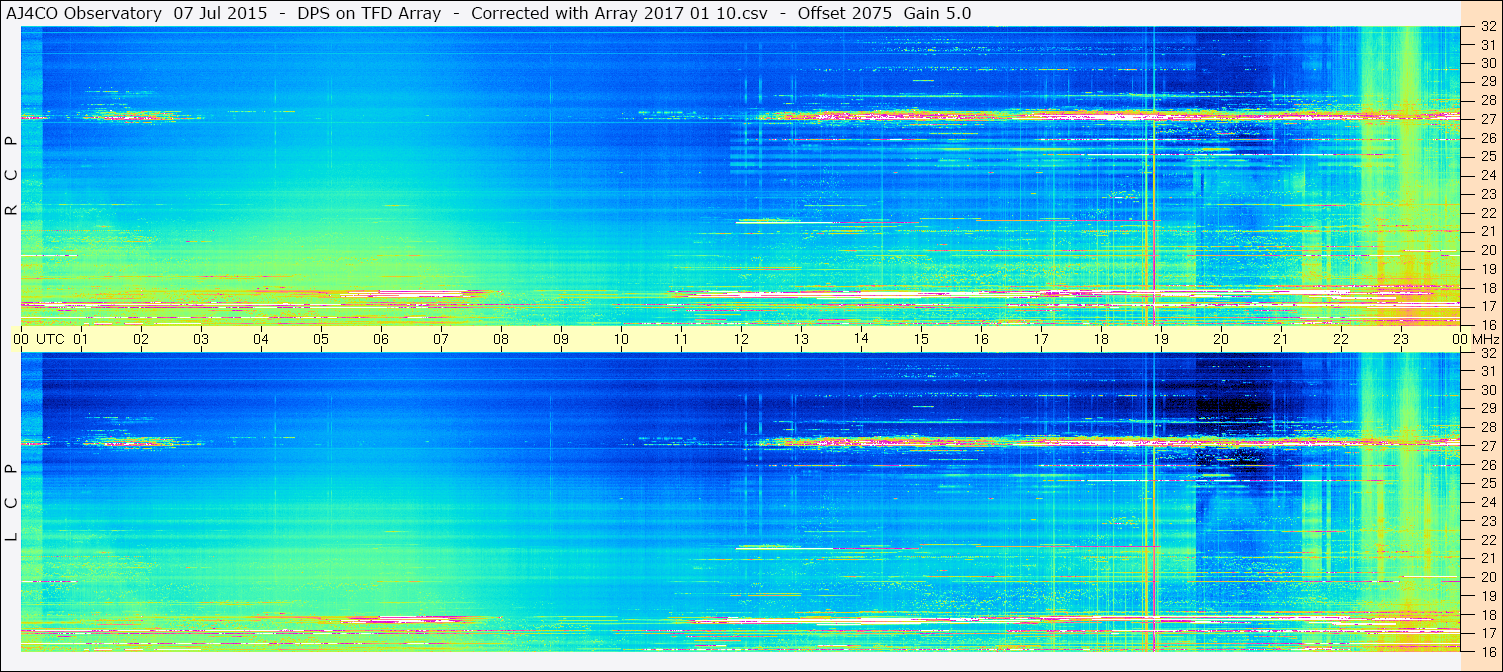This screenshot has width=1503, height=672.
Task: Select the final 00 hour marker before MHz
Action: (1461, 339)
